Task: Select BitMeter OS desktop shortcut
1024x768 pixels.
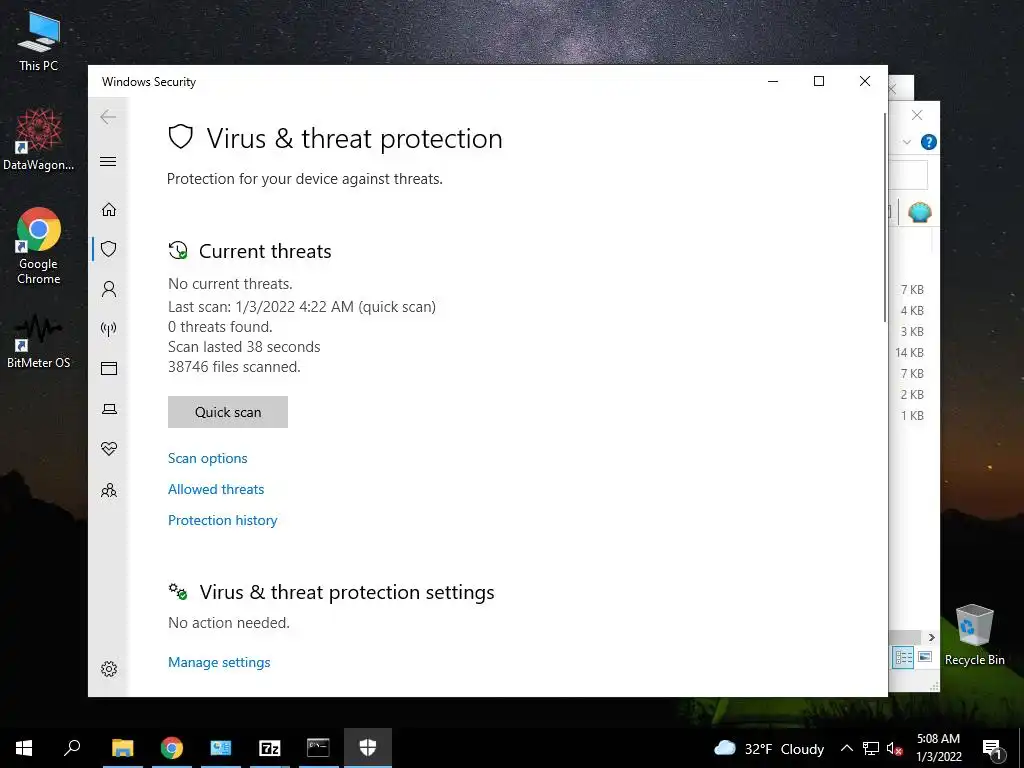Action: [39, 342]
